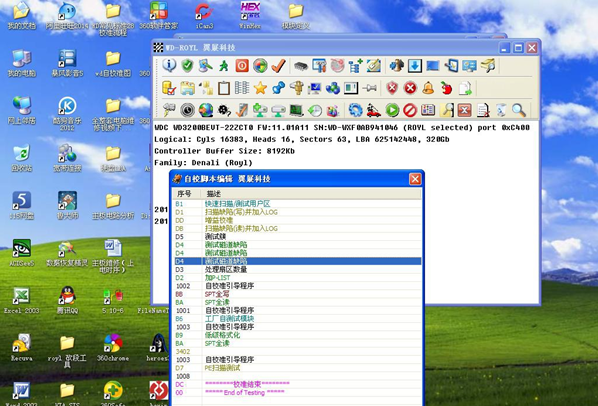This screenshot has width=598, height=406.
Task: Click the orange bell toolbar icon
Action: (x=428, y=88)
